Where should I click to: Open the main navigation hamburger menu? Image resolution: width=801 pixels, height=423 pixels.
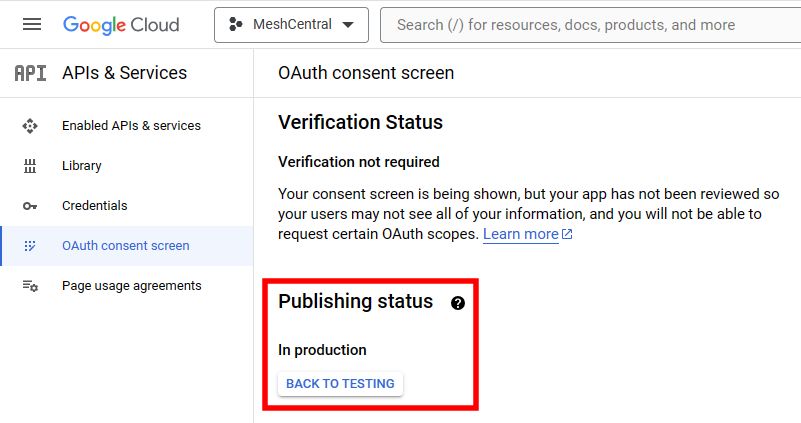[x=32, y=25]
